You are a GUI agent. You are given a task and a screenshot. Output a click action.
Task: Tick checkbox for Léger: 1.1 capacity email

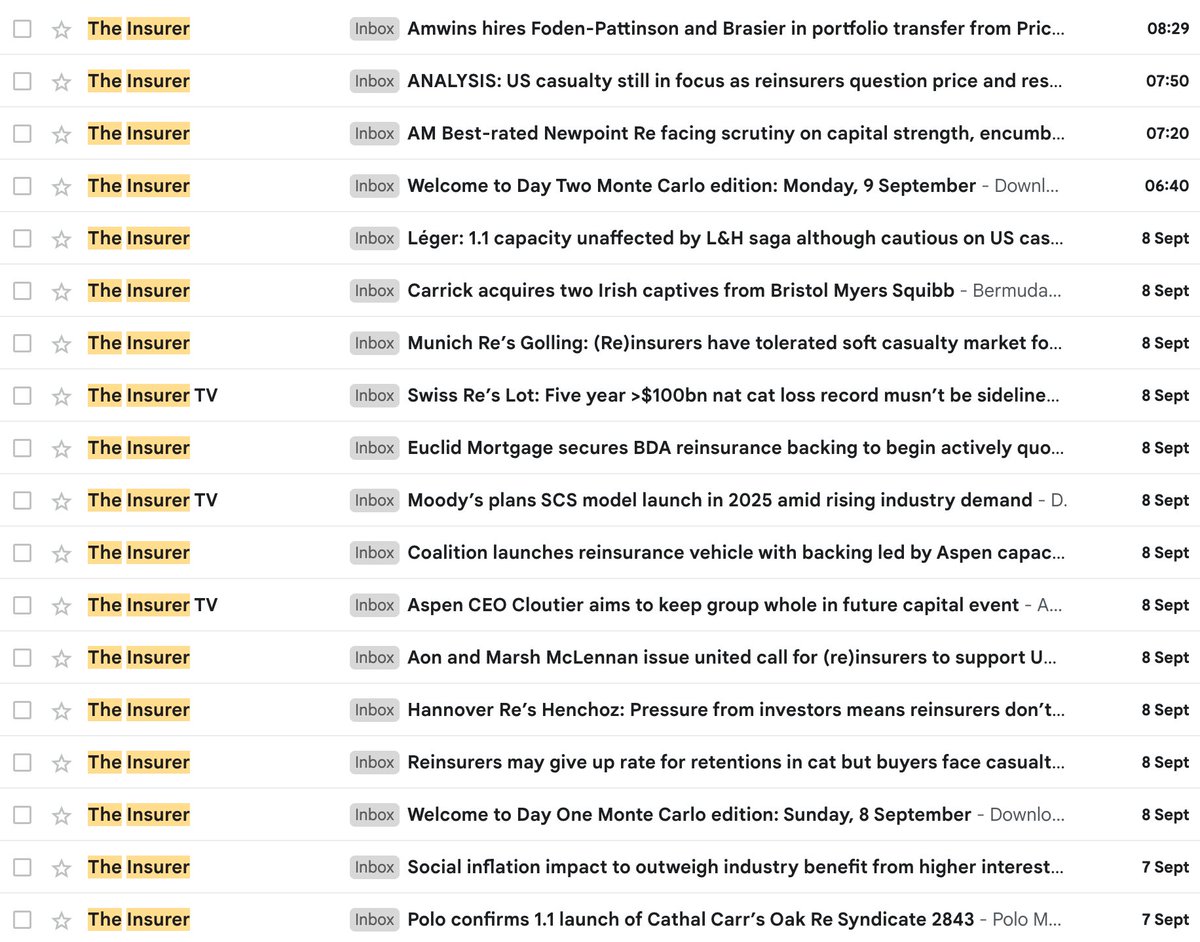tap(22, 238)
